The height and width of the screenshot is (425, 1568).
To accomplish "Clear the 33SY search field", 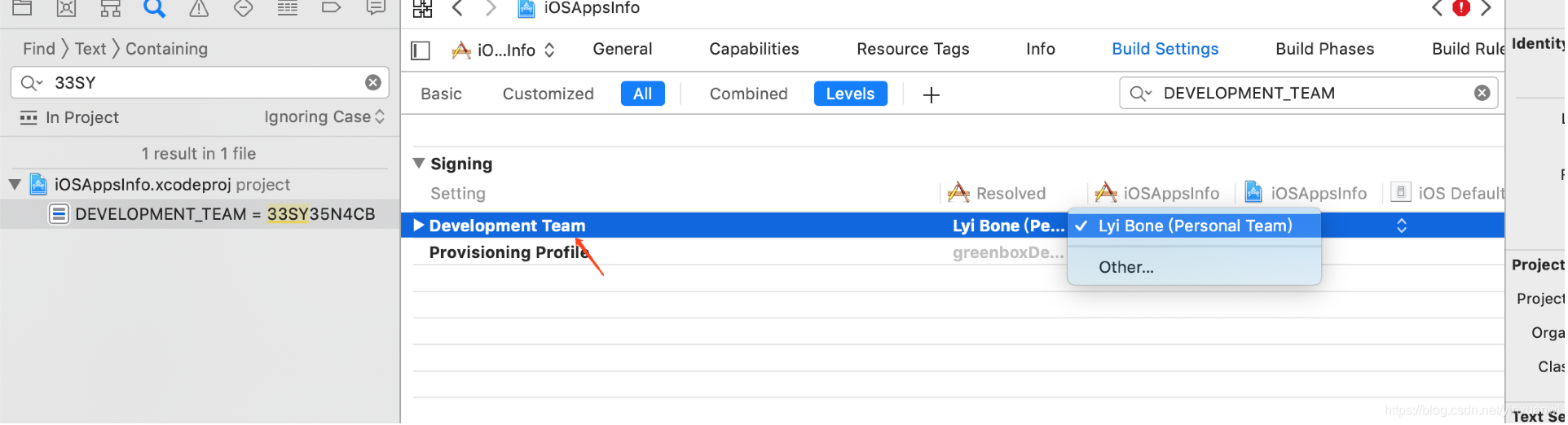I will point(373,82).
